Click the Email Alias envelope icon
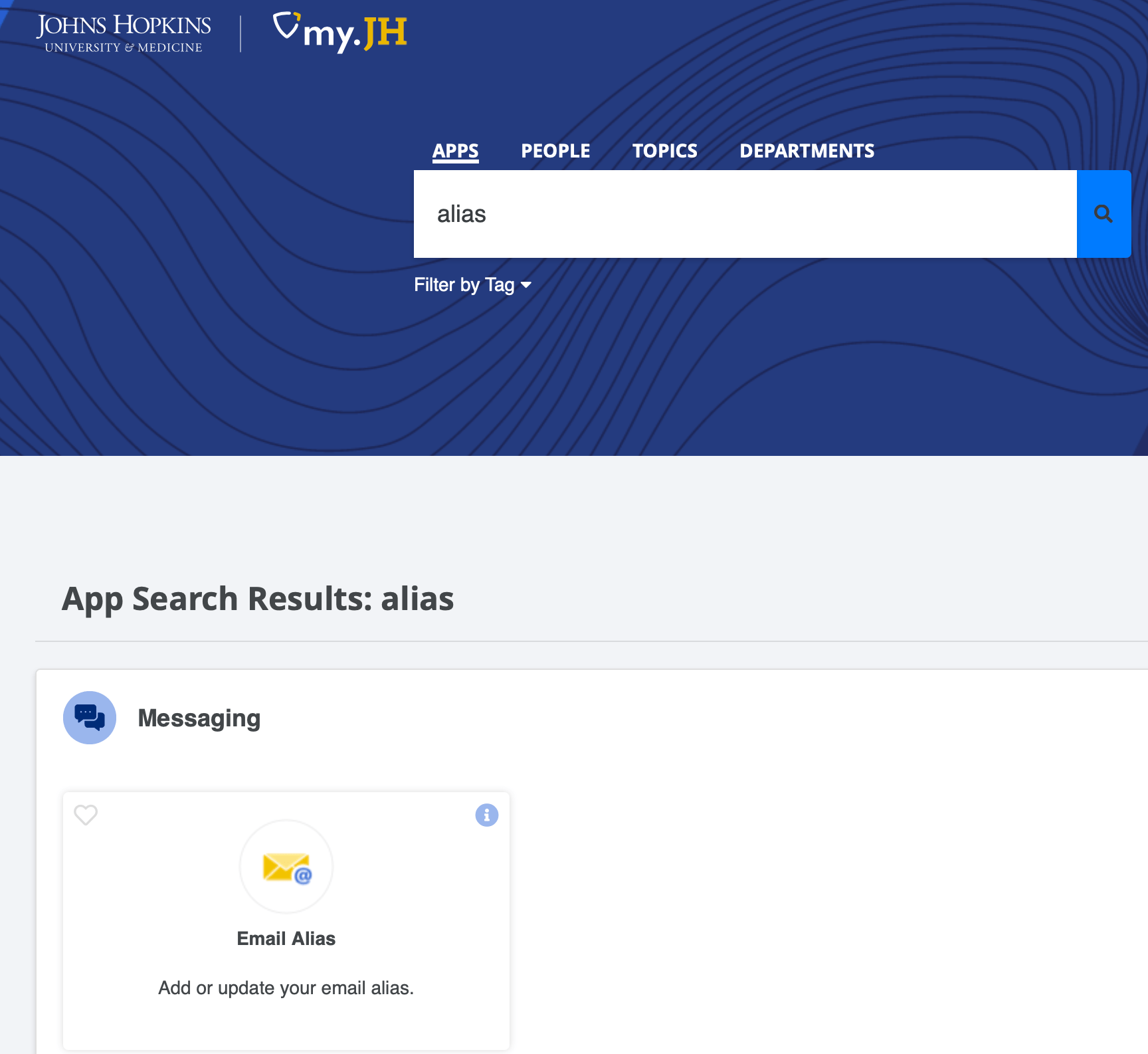 pos(286,867)
